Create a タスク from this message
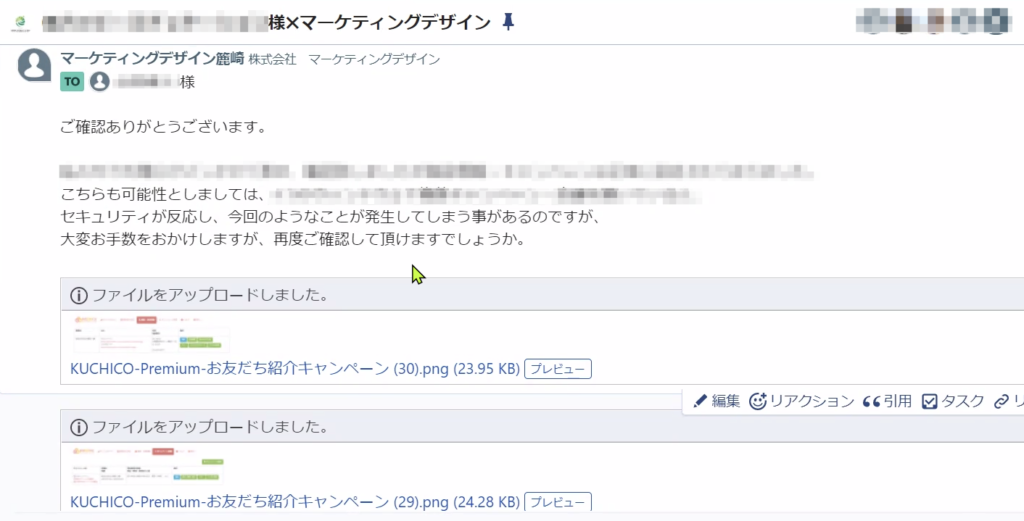 (953, 401)
